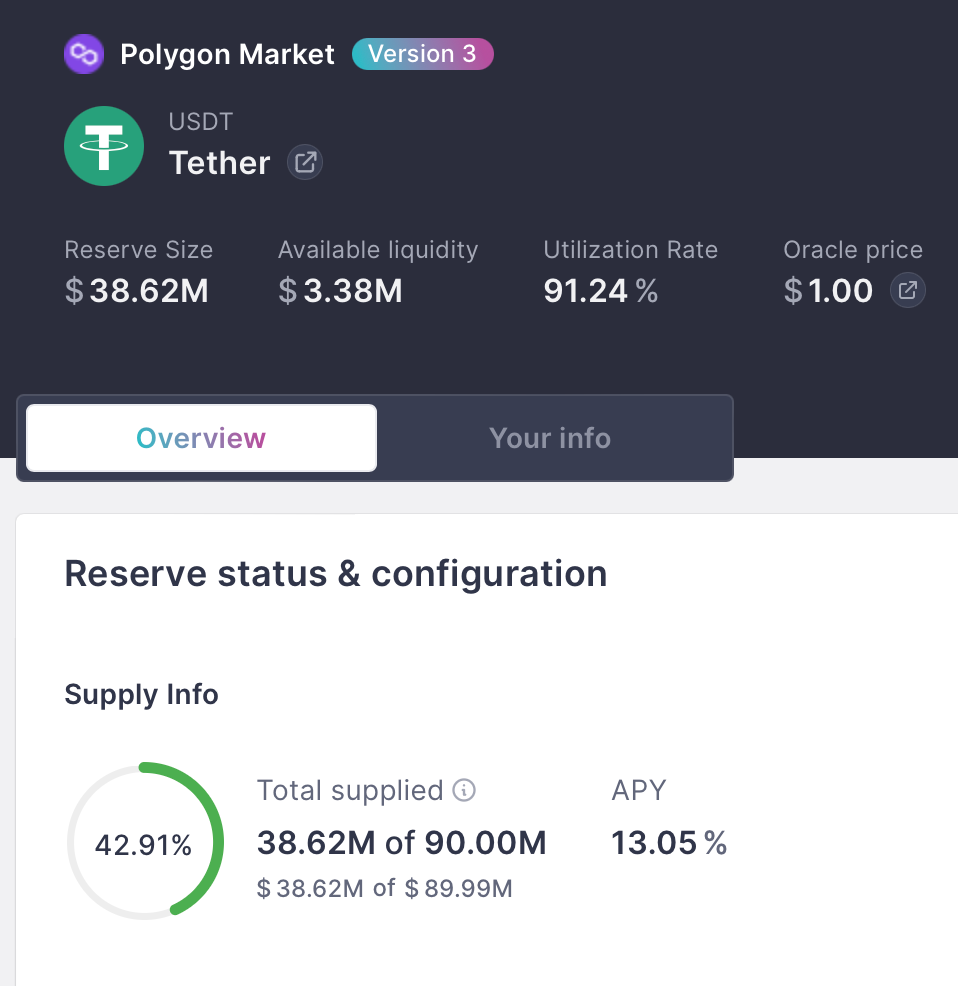
Task: Click the Supply Info section header
Action: click(141, 694)
